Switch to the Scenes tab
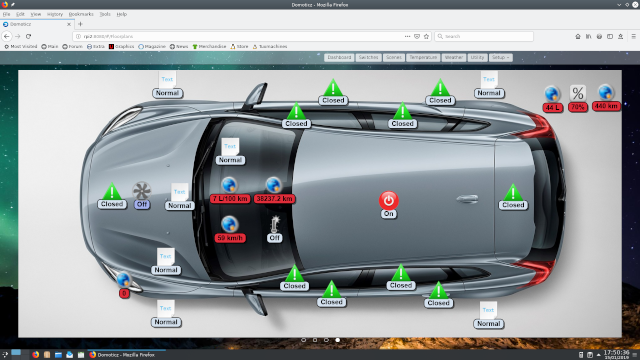640x360 pixels. point(394,58)
